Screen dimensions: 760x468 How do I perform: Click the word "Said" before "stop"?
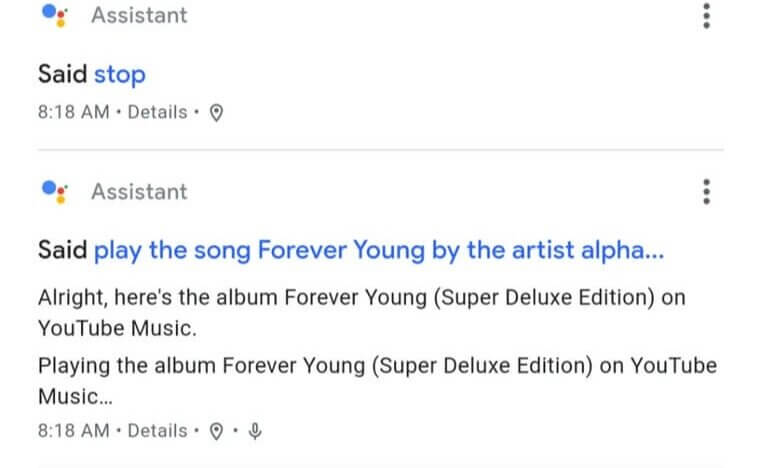[63, 75]
